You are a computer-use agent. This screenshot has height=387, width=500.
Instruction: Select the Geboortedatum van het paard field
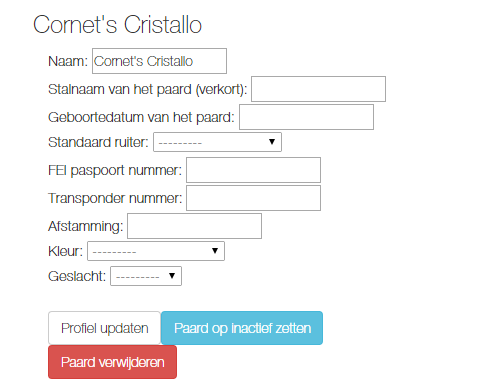[306, 117]
